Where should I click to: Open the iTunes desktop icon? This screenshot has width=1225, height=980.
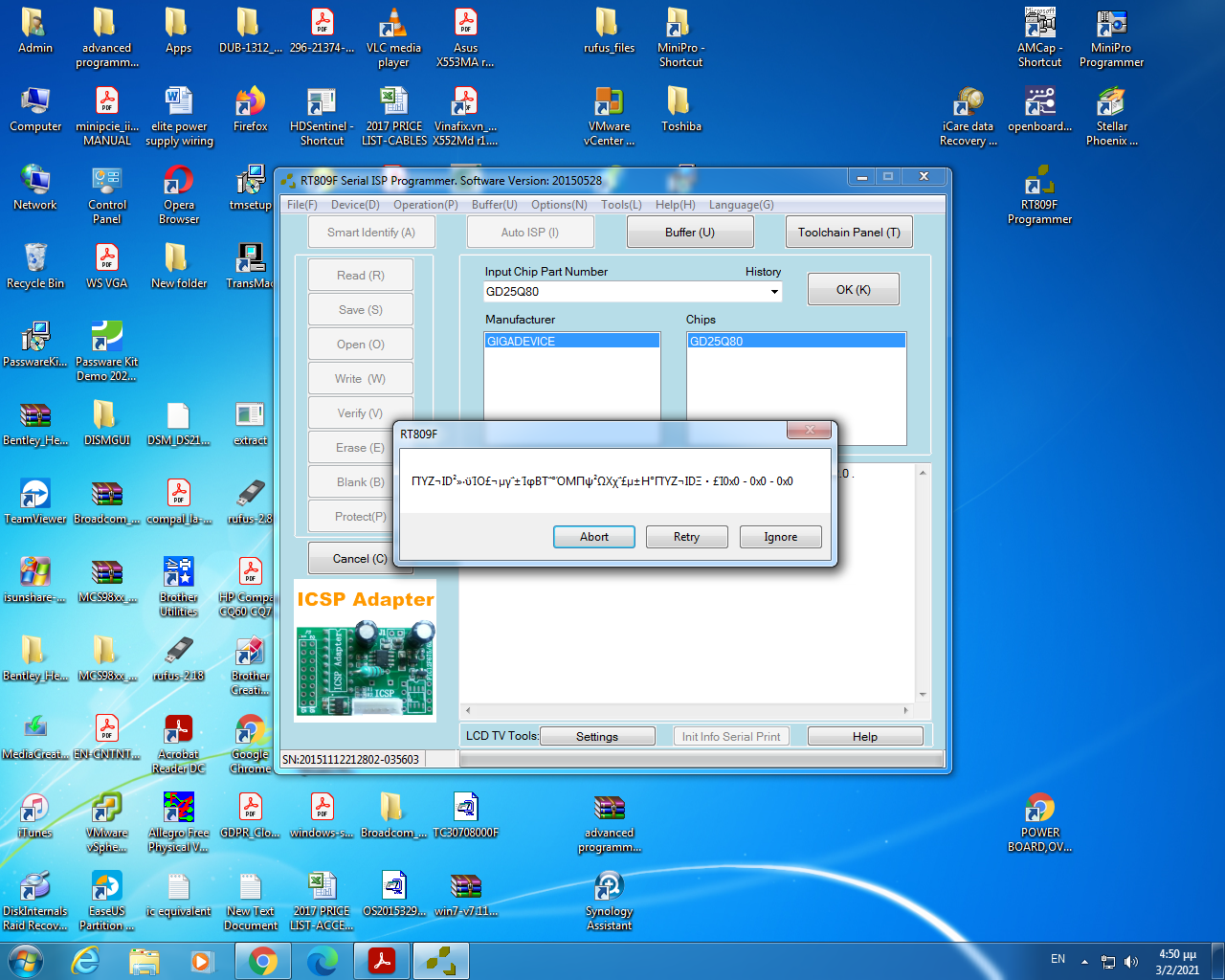tap(35, 815)
